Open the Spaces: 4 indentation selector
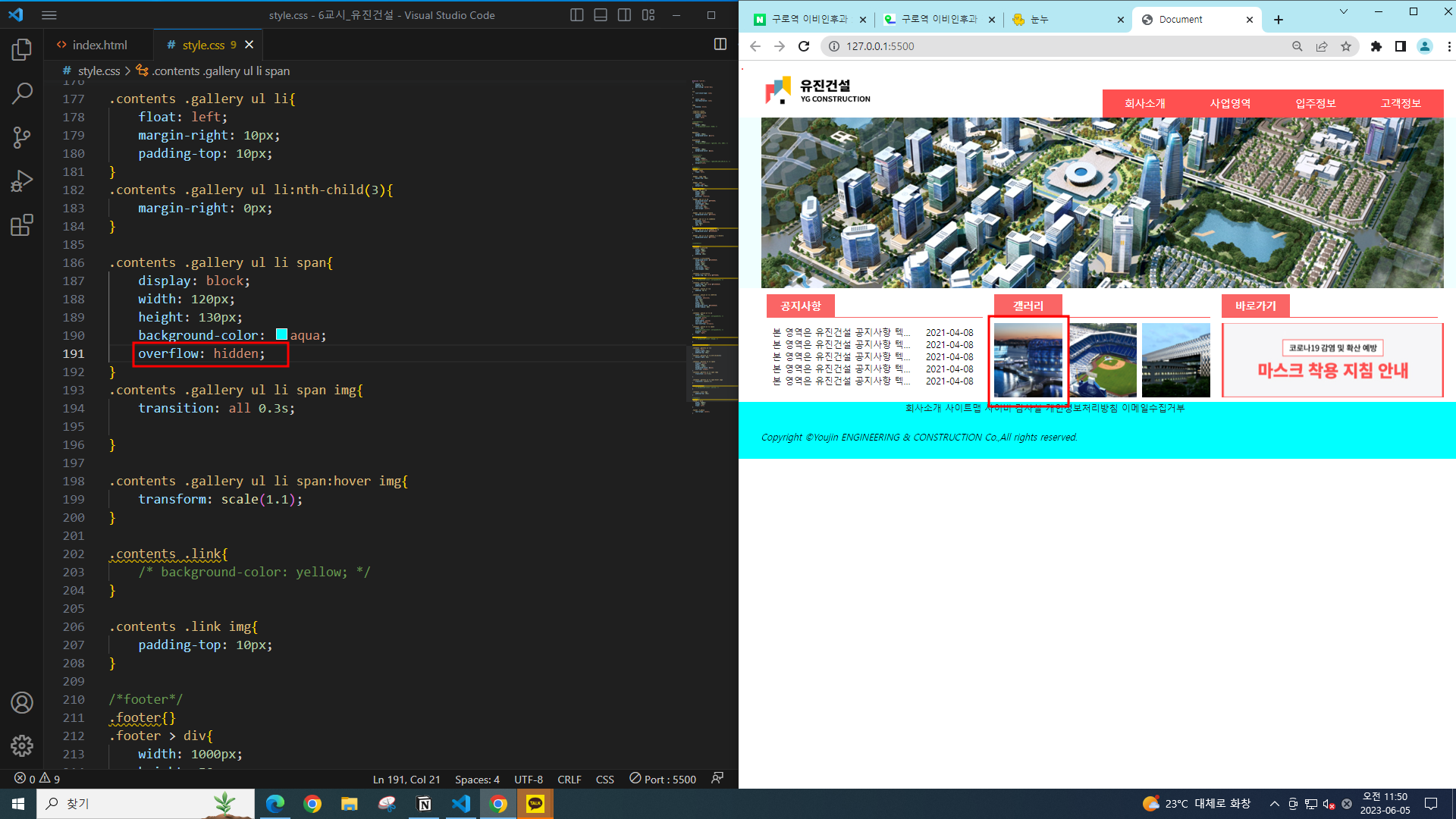Viewport: 1456px width, 819px height. tap(477, 780)
